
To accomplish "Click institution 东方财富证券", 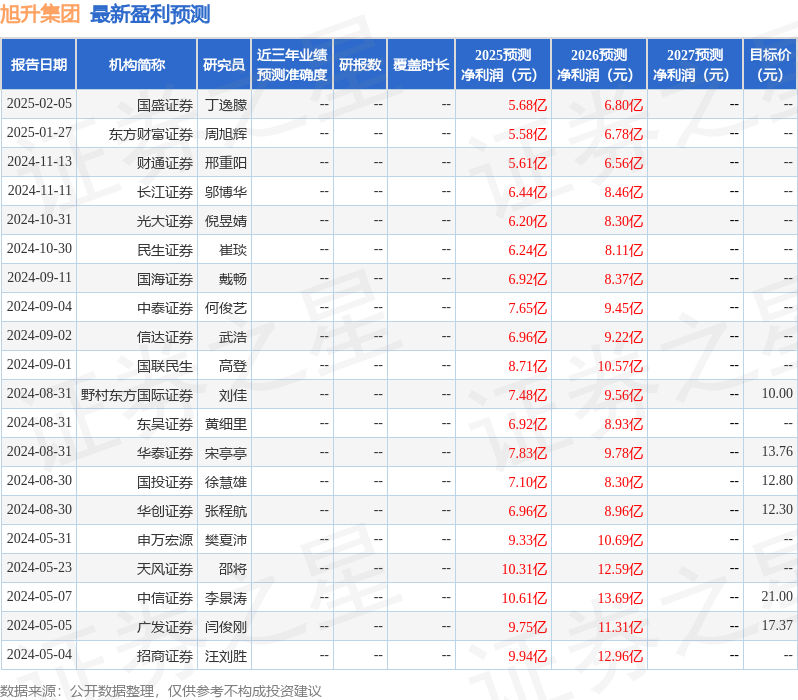I will [x=151, y=134].
